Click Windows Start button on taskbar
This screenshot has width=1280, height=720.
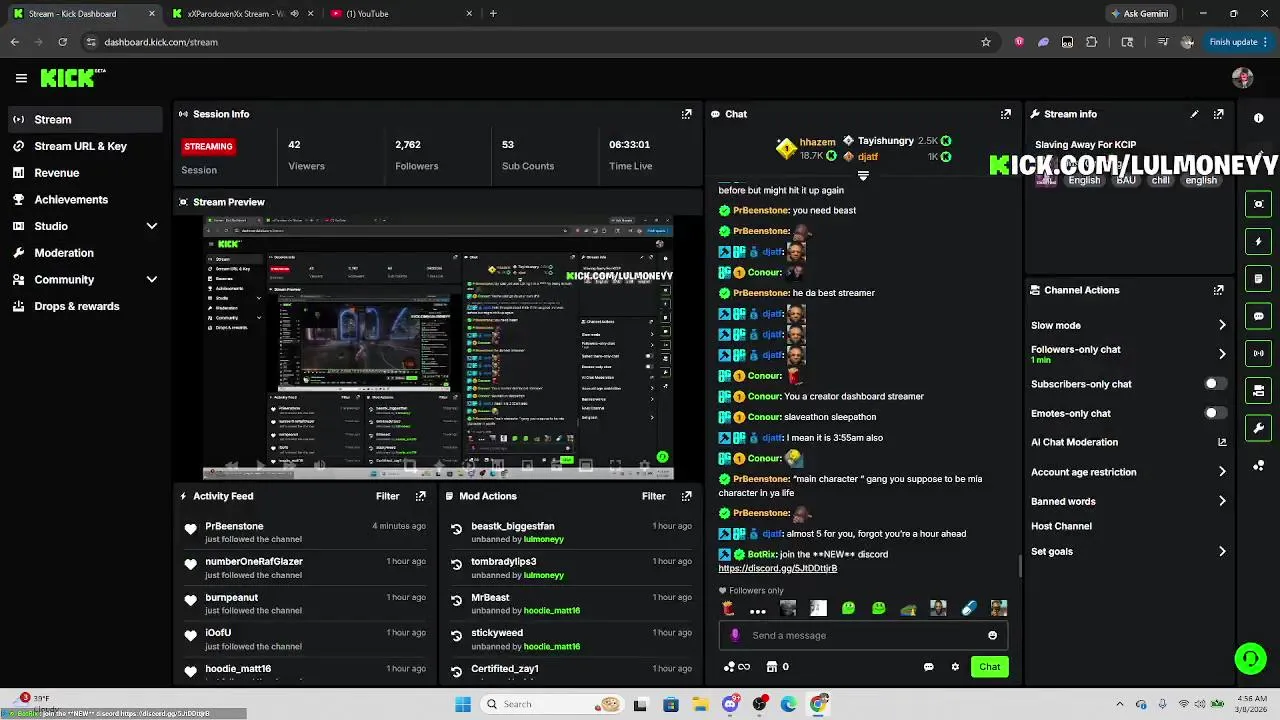tap(463, 704)
